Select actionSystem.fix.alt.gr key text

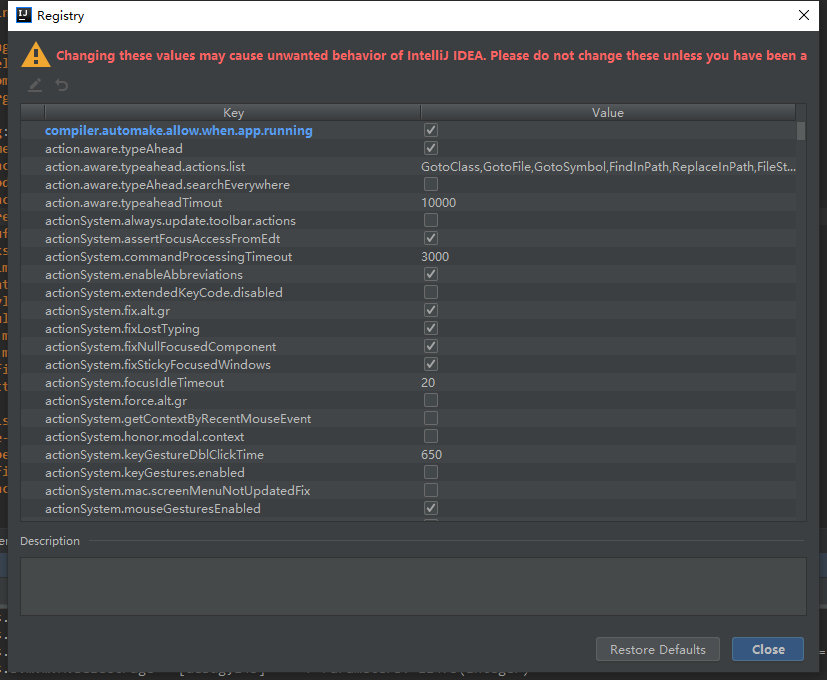coord(108,311)
